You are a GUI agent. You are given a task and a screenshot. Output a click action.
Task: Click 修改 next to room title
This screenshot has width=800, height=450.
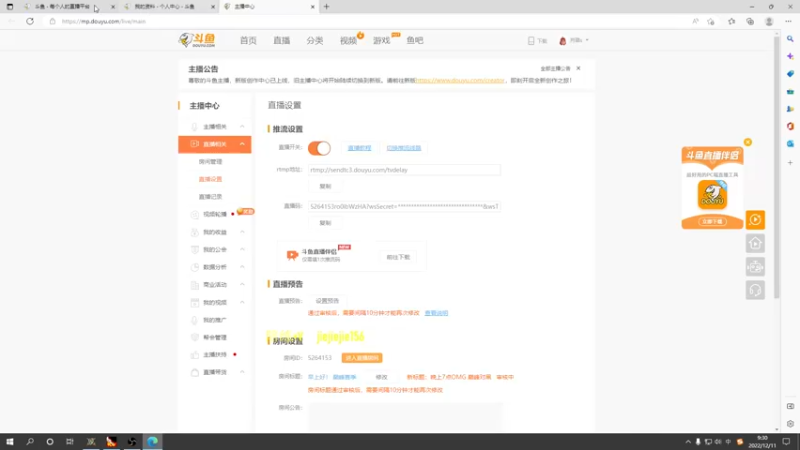pyautogui.click(x=382, y=377)
